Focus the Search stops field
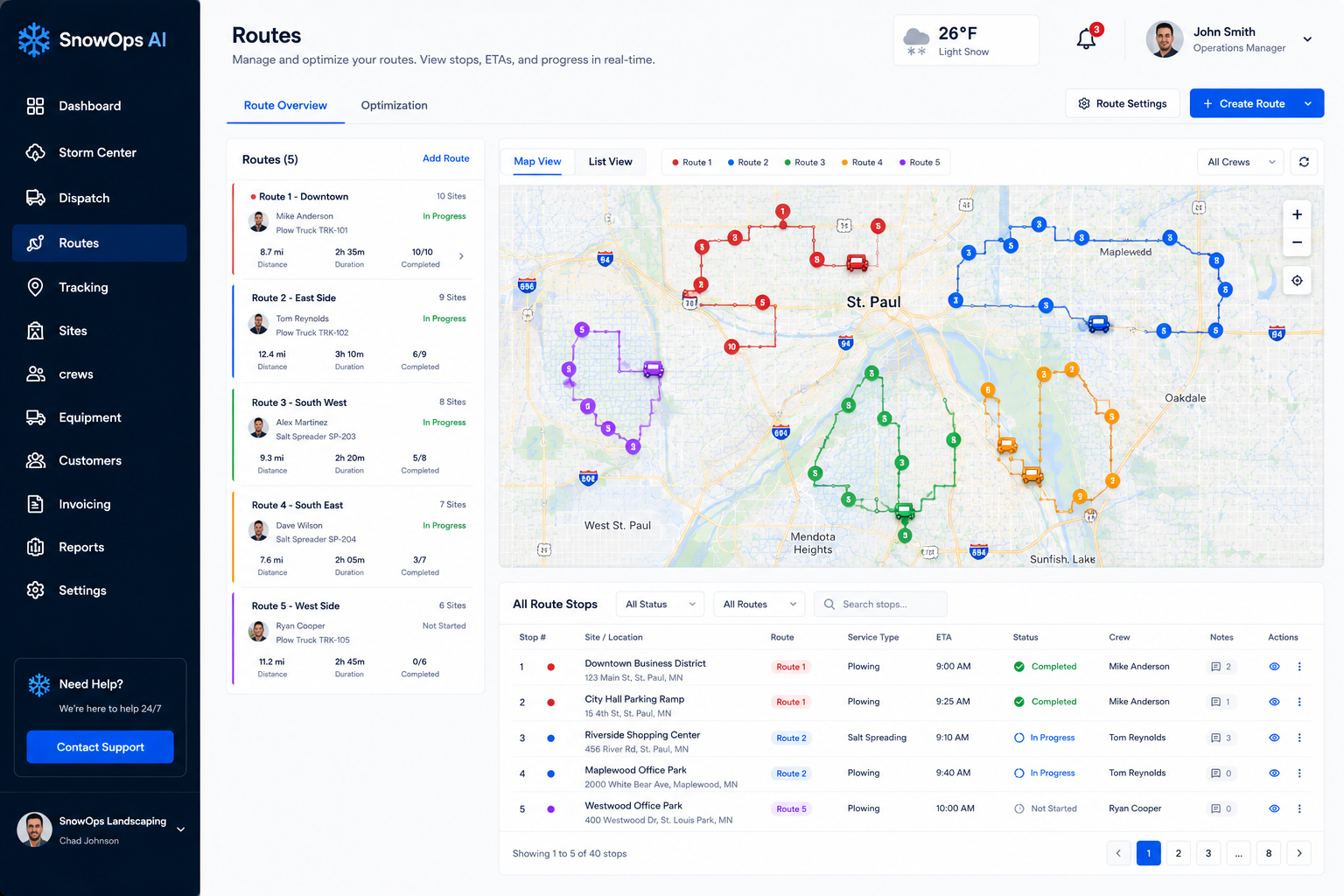Image resolution: width=1344 pixels, height=896 pixels. click(x=880, y=604)
